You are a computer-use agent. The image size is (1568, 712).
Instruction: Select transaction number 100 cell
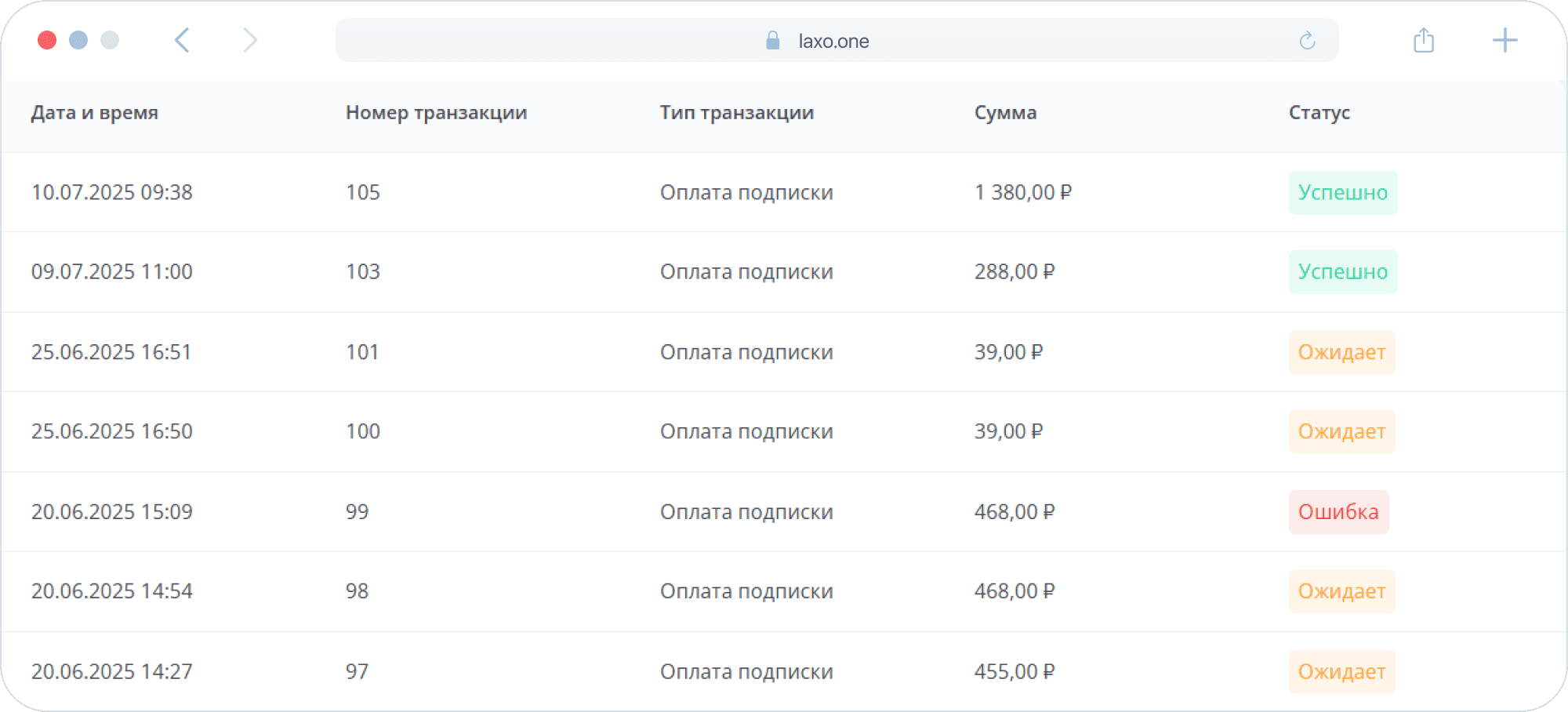tap(363, 431)
